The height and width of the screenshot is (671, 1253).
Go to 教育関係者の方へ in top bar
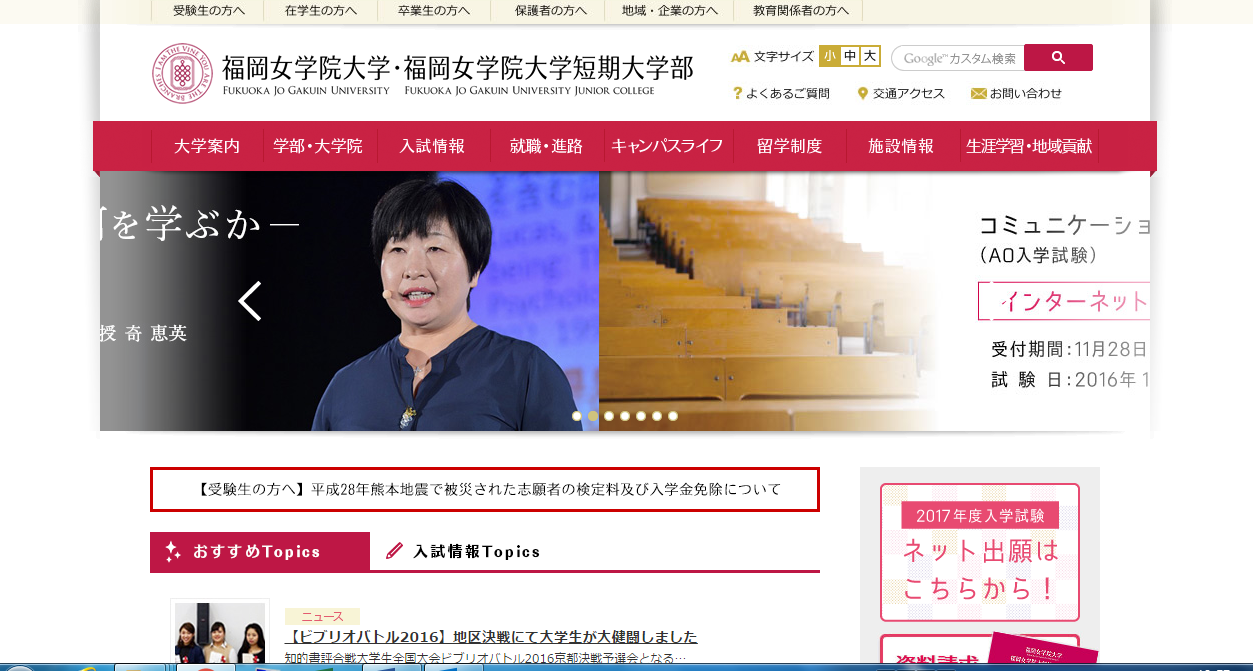[x=801, y=11]
